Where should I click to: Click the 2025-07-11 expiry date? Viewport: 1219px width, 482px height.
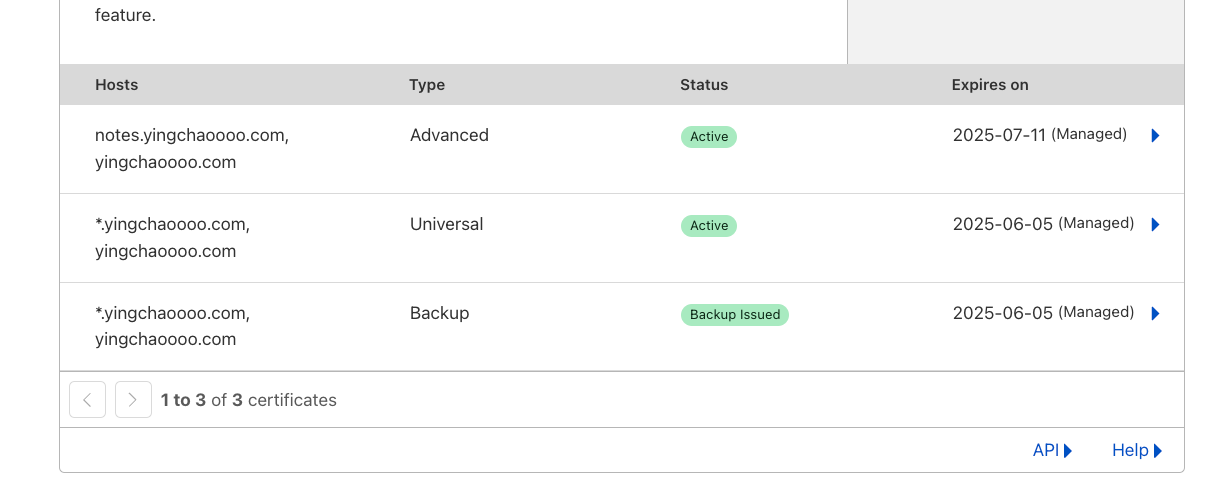pyautogui.click(x=999, y=135)
